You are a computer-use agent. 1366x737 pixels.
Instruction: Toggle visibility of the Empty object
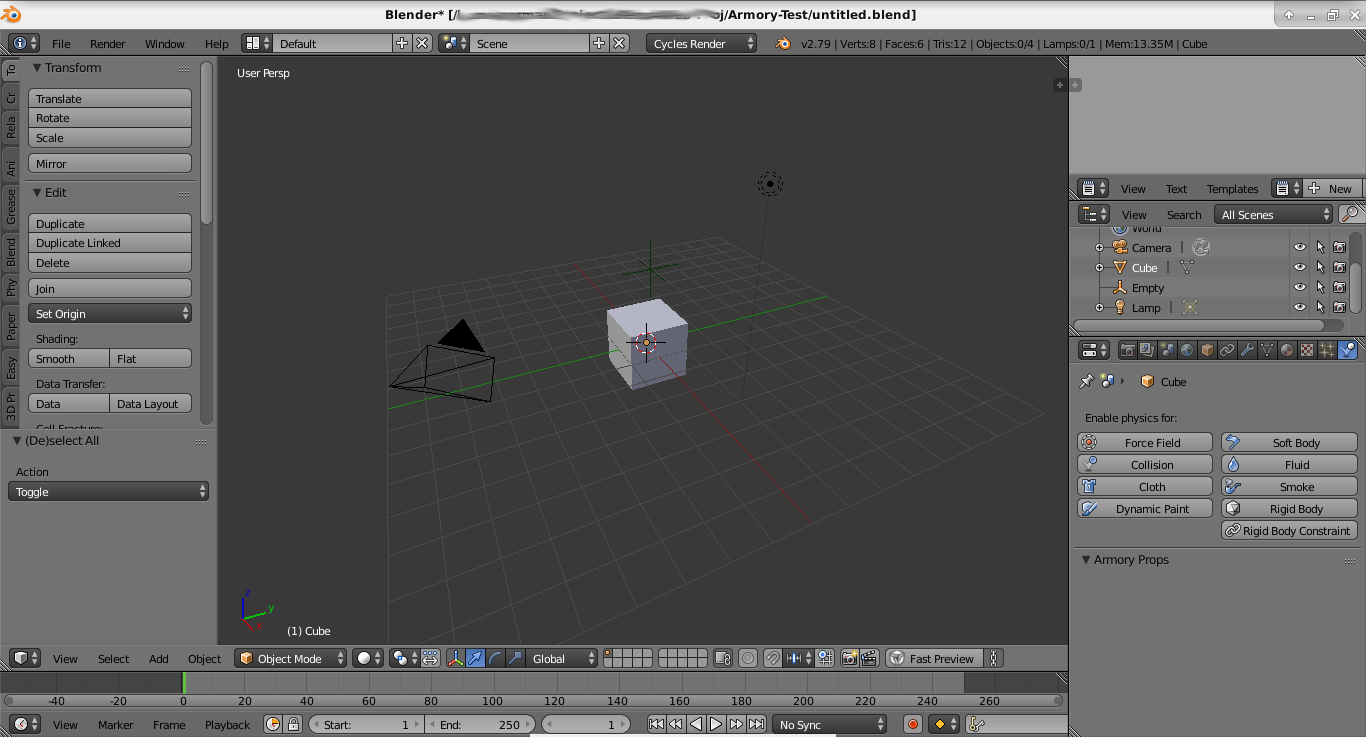(1300, 287)
